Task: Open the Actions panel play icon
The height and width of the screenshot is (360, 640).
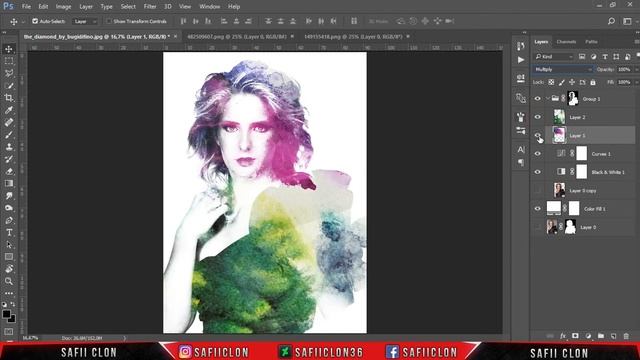Action: 520,60
